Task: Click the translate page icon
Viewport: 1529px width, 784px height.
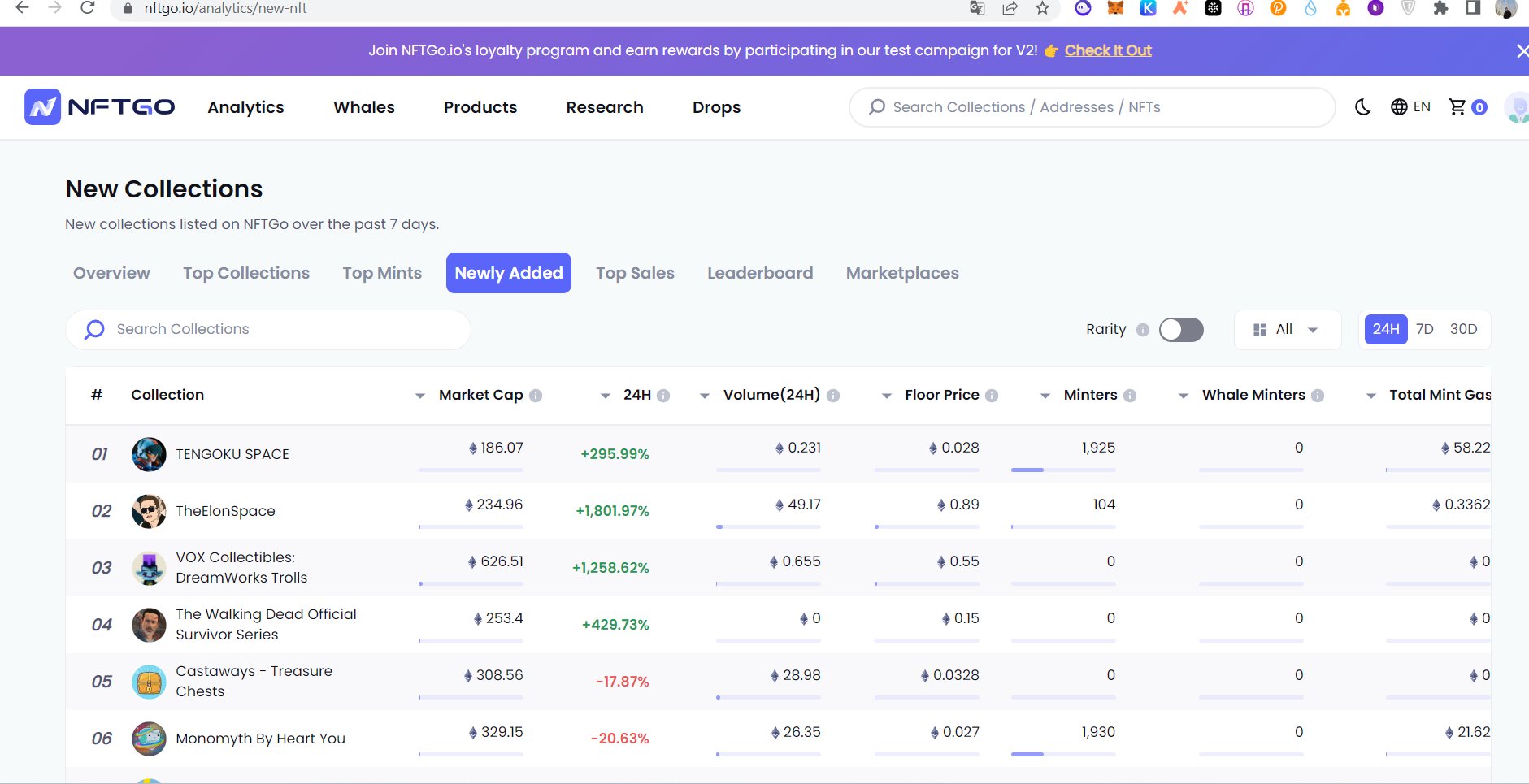Action: pos(977,8)
